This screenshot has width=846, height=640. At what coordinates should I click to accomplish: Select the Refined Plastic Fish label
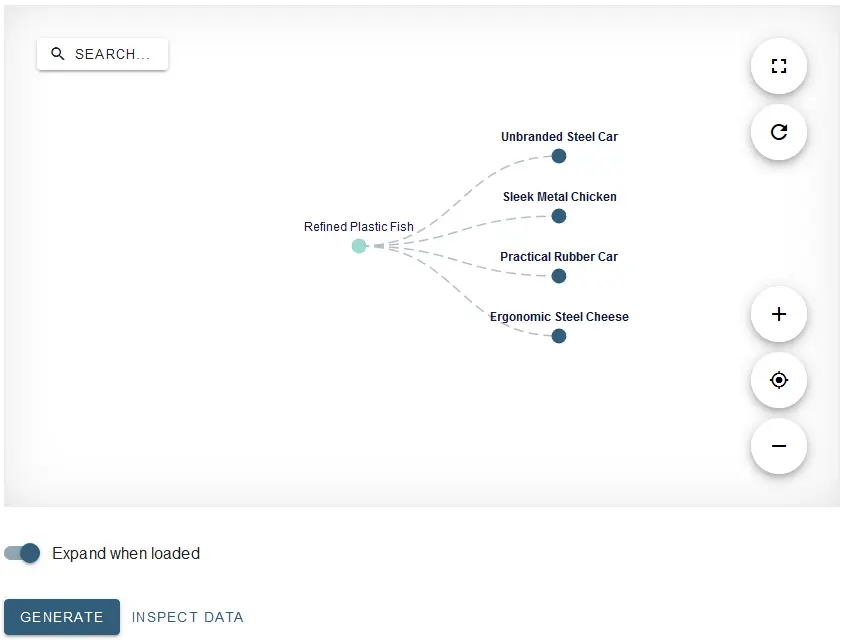coord(359,227)
